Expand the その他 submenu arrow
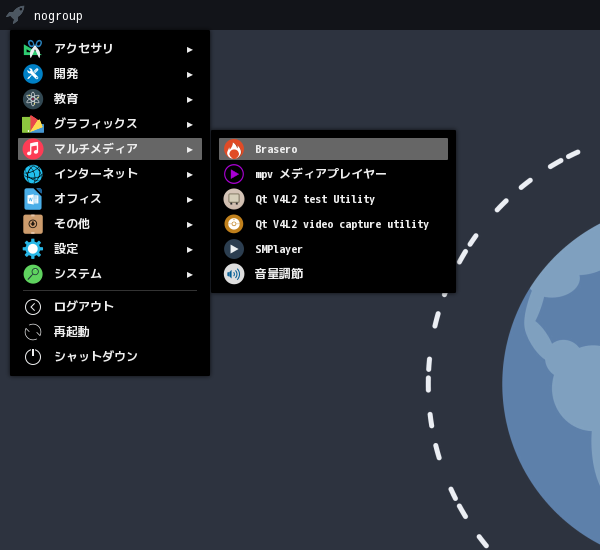 189,225
